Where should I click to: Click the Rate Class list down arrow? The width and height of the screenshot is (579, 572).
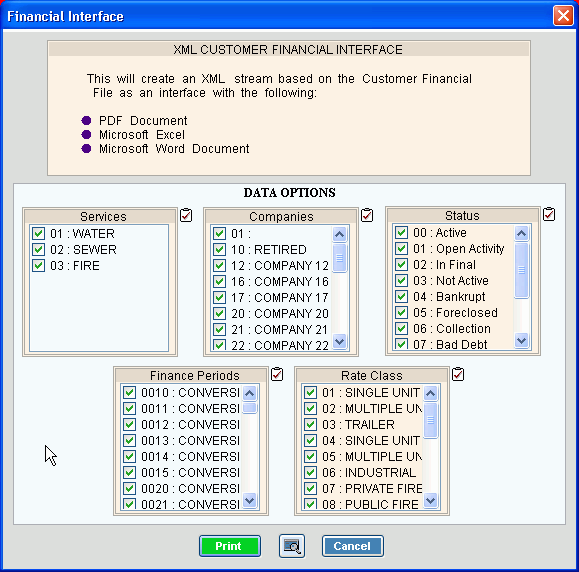(x=431, y=500)
